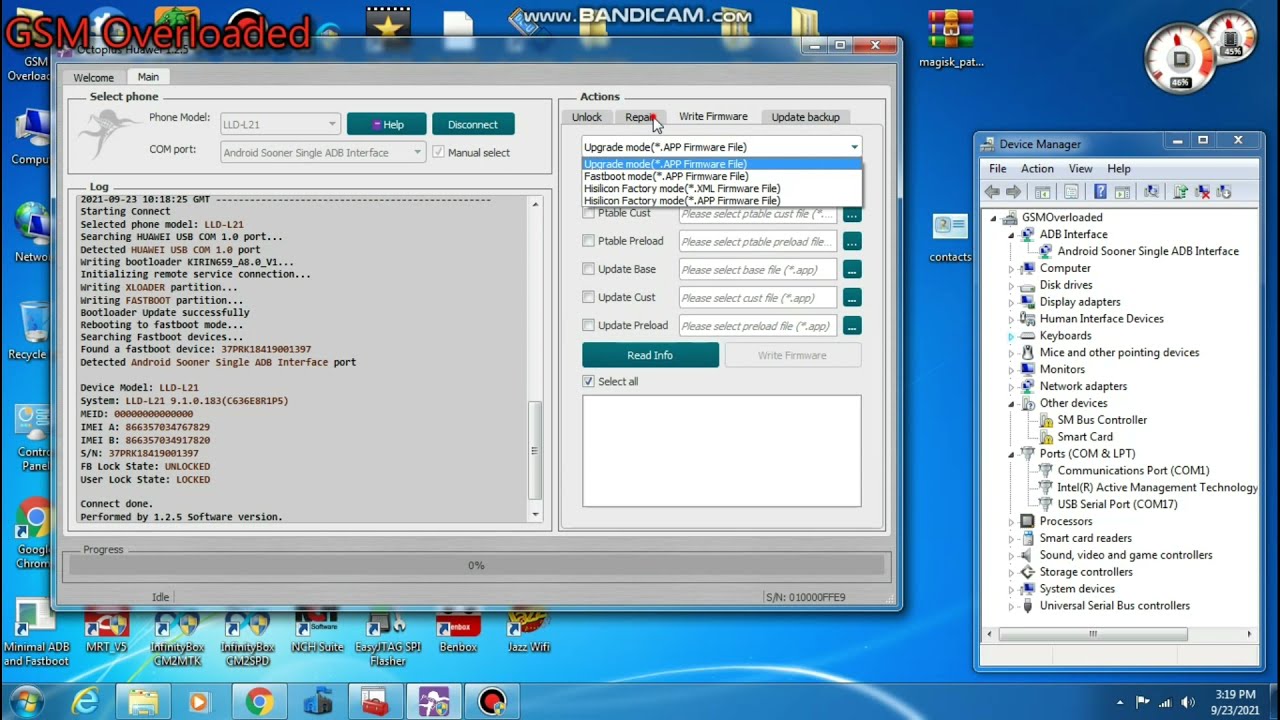Switch to the Update backup tab
Image resolution: width=1280 pixels, height=720 pixels.
[805, 117]
